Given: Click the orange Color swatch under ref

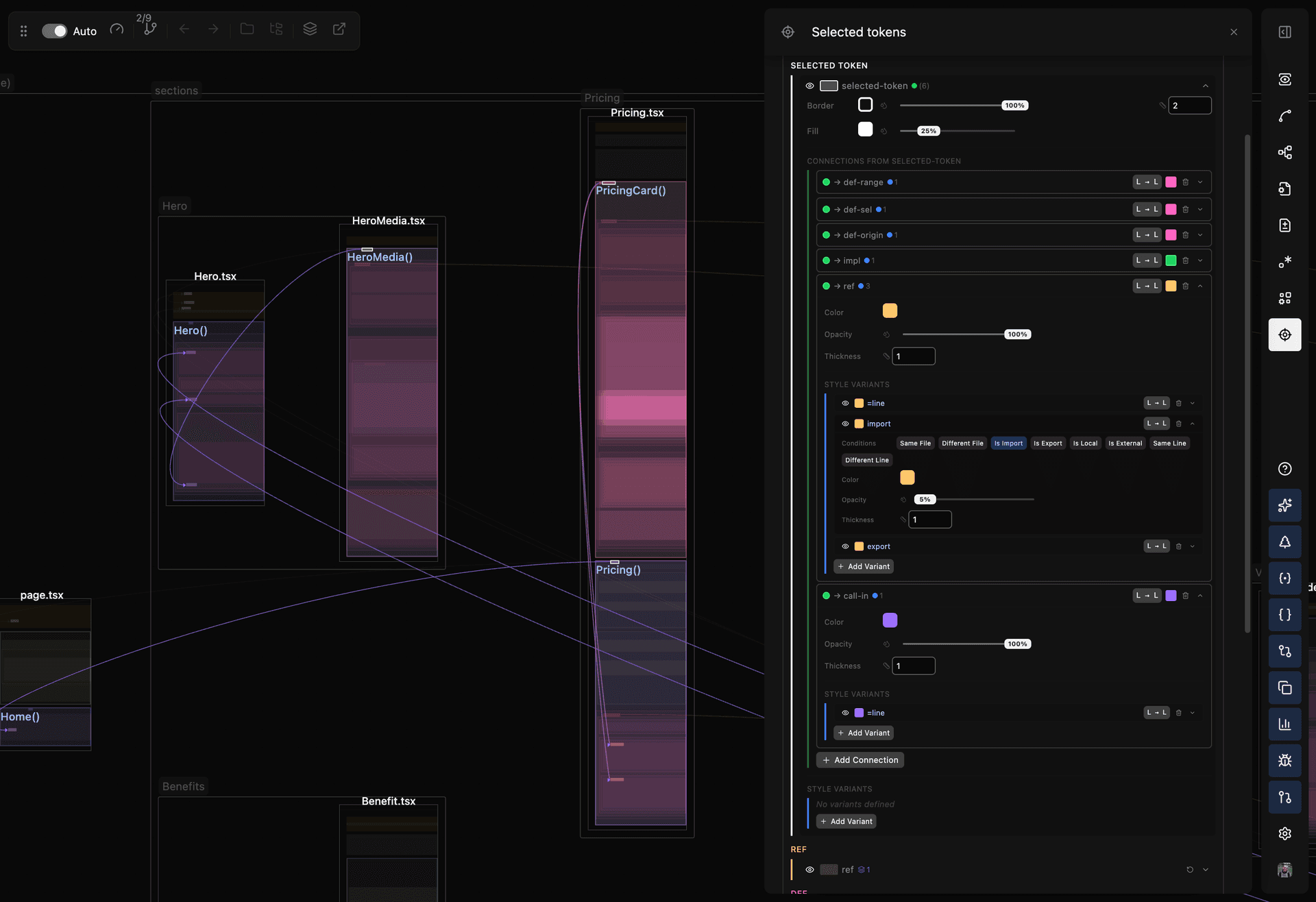Looking at the screenshot, I should [x=890, y=311].
